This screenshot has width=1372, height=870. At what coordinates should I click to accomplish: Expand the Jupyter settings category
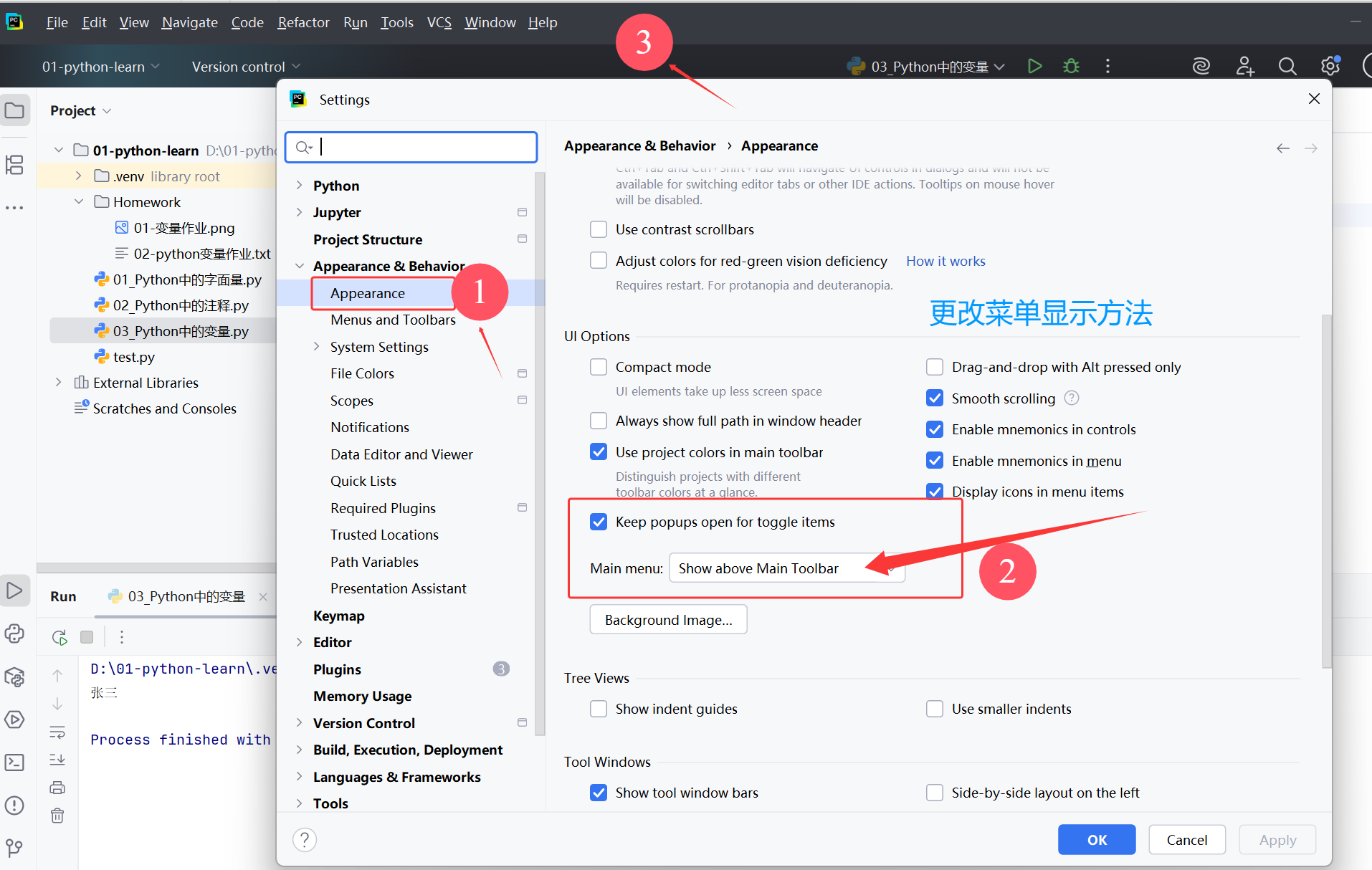pos(300,212)
